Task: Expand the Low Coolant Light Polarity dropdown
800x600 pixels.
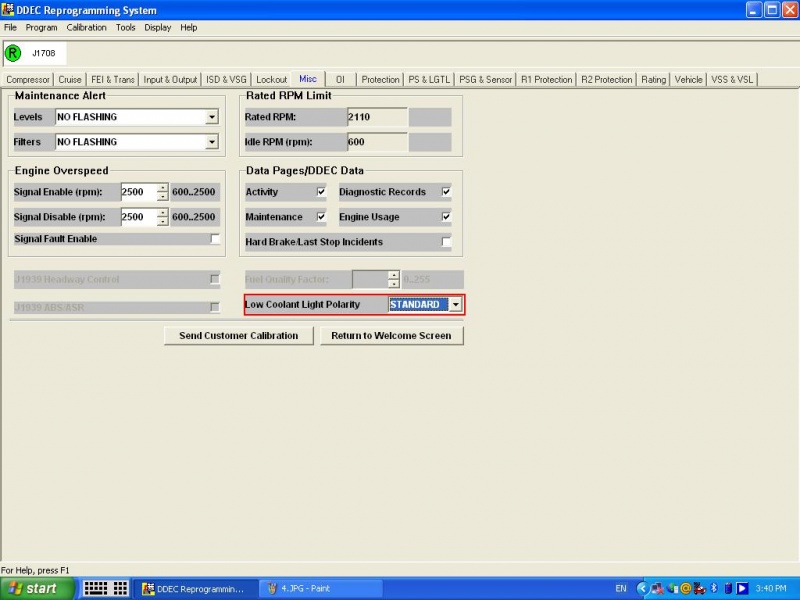Action: [x=455, y=305]
